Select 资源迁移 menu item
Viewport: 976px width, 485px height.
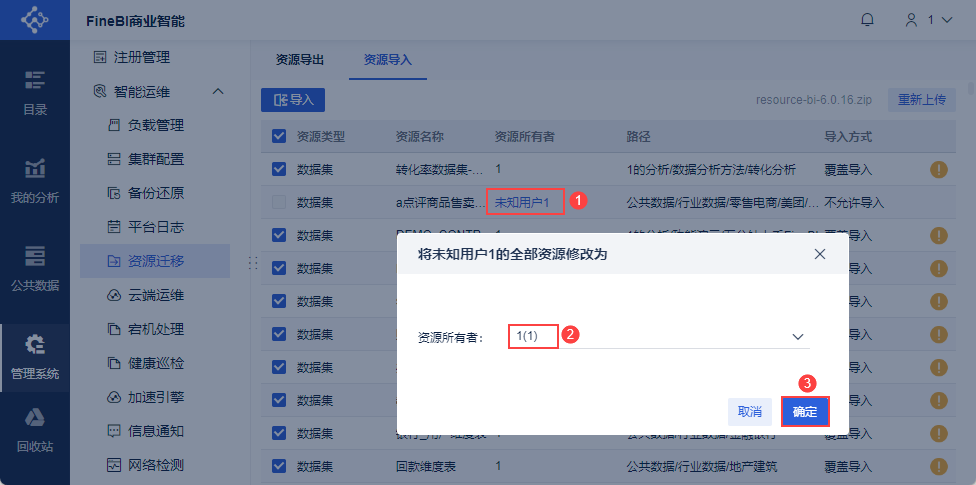point(155,261)
